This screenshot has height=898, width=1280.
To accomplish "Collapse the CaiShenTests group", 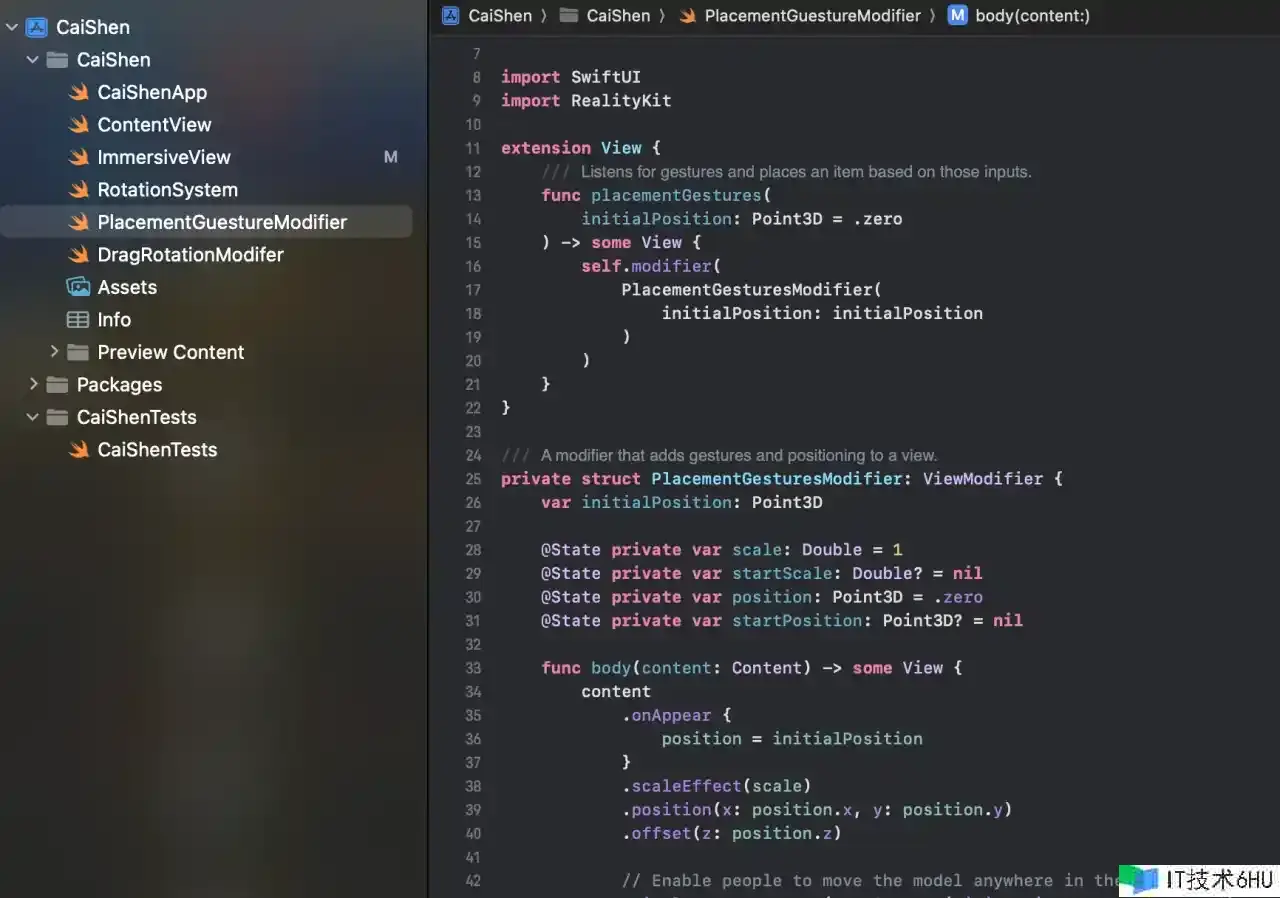I will point(33,417).
